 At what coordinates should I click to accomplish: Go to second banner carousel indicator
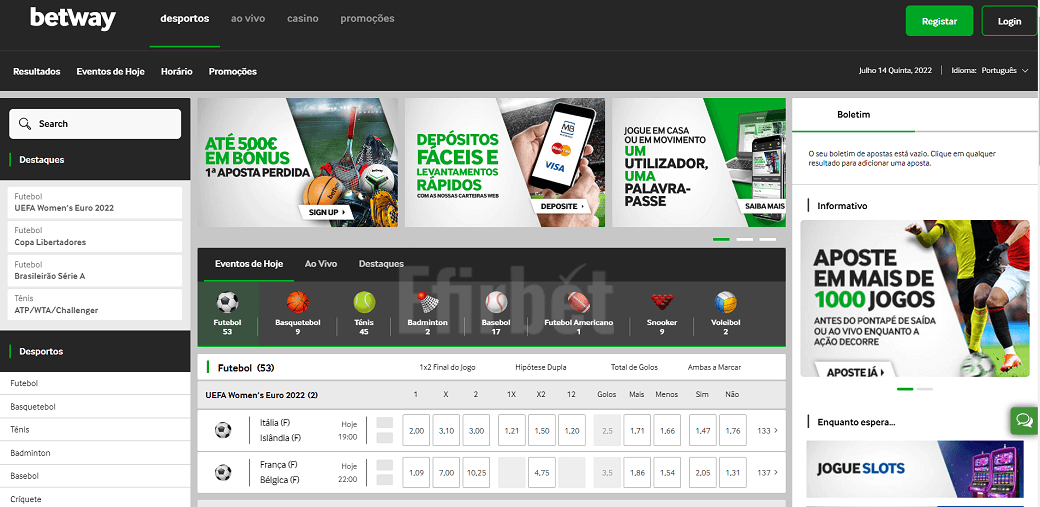(x=745, y=239)
